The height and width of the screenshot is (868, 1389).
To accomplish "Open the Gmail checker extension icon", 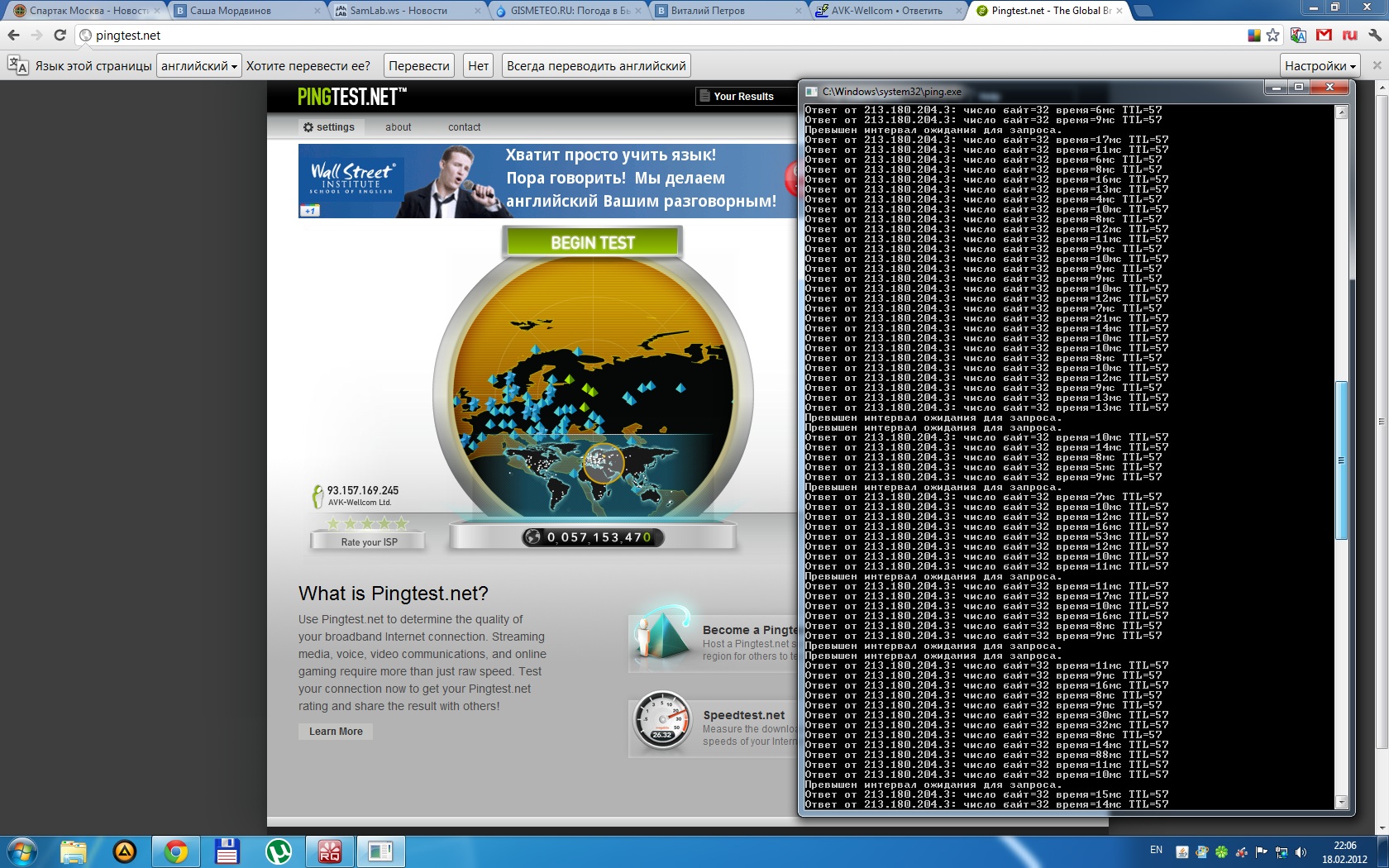I will [1324, 36].
